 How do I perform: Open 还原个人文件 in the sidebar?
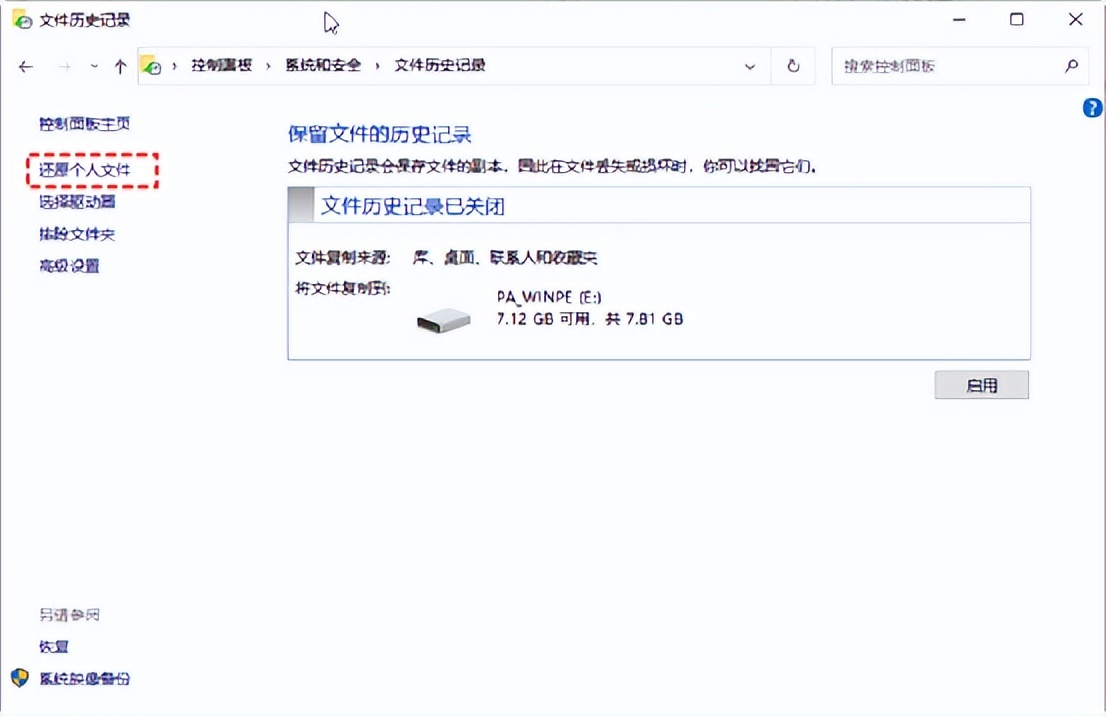86,170
